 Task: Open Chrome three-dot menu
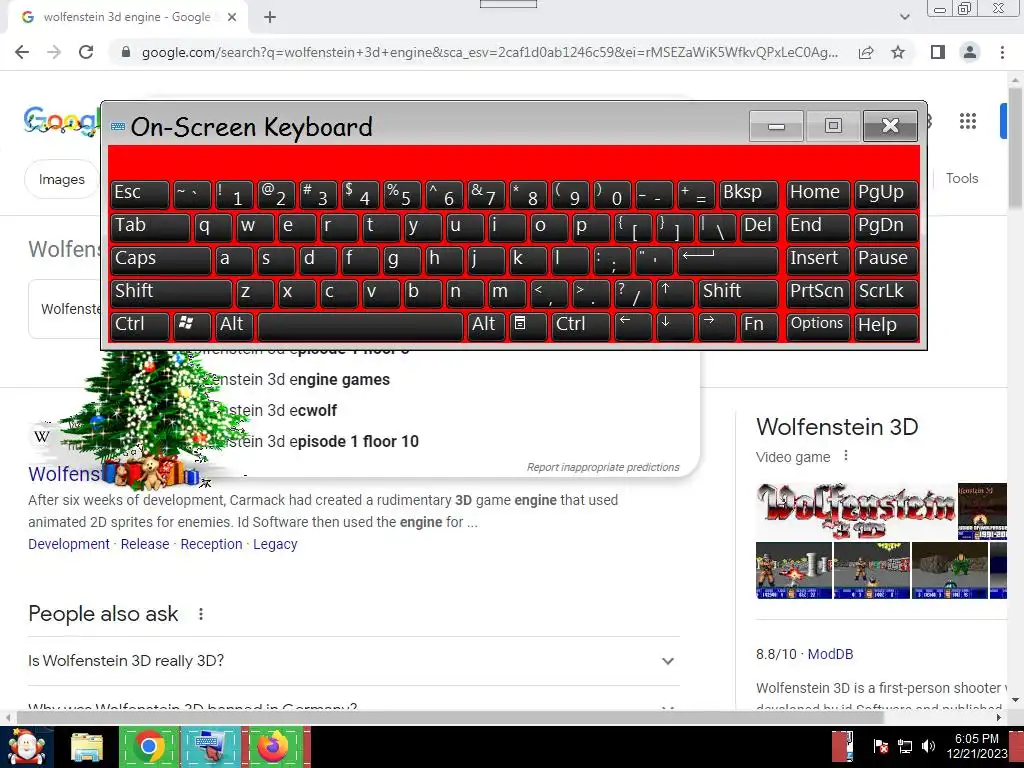(1002, 52)
